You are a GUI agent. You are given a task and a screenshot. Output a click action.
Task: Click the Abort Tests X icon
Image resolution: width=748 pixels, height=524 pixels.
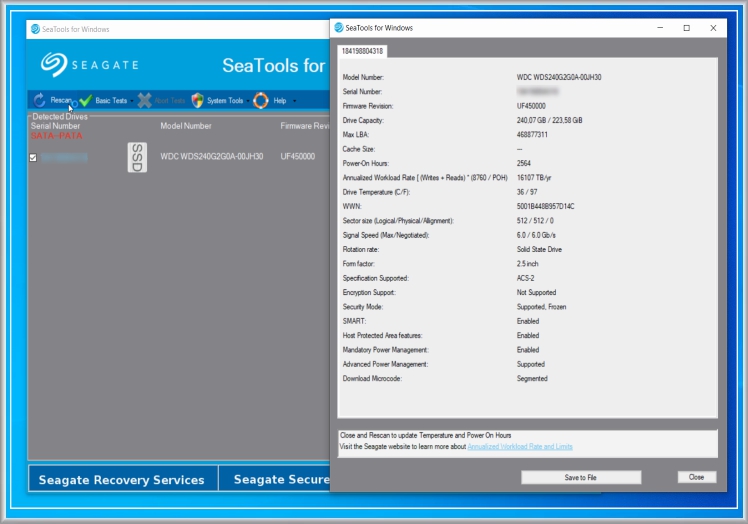pos(145,100)
